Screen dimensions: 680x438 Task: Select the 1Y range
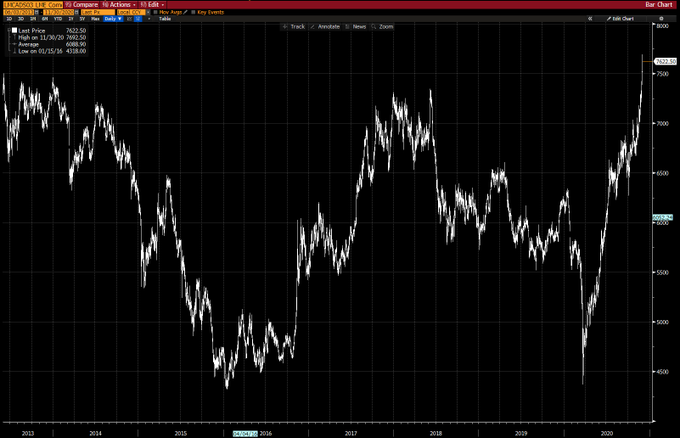pyautogui.click(x=71, y=19)
